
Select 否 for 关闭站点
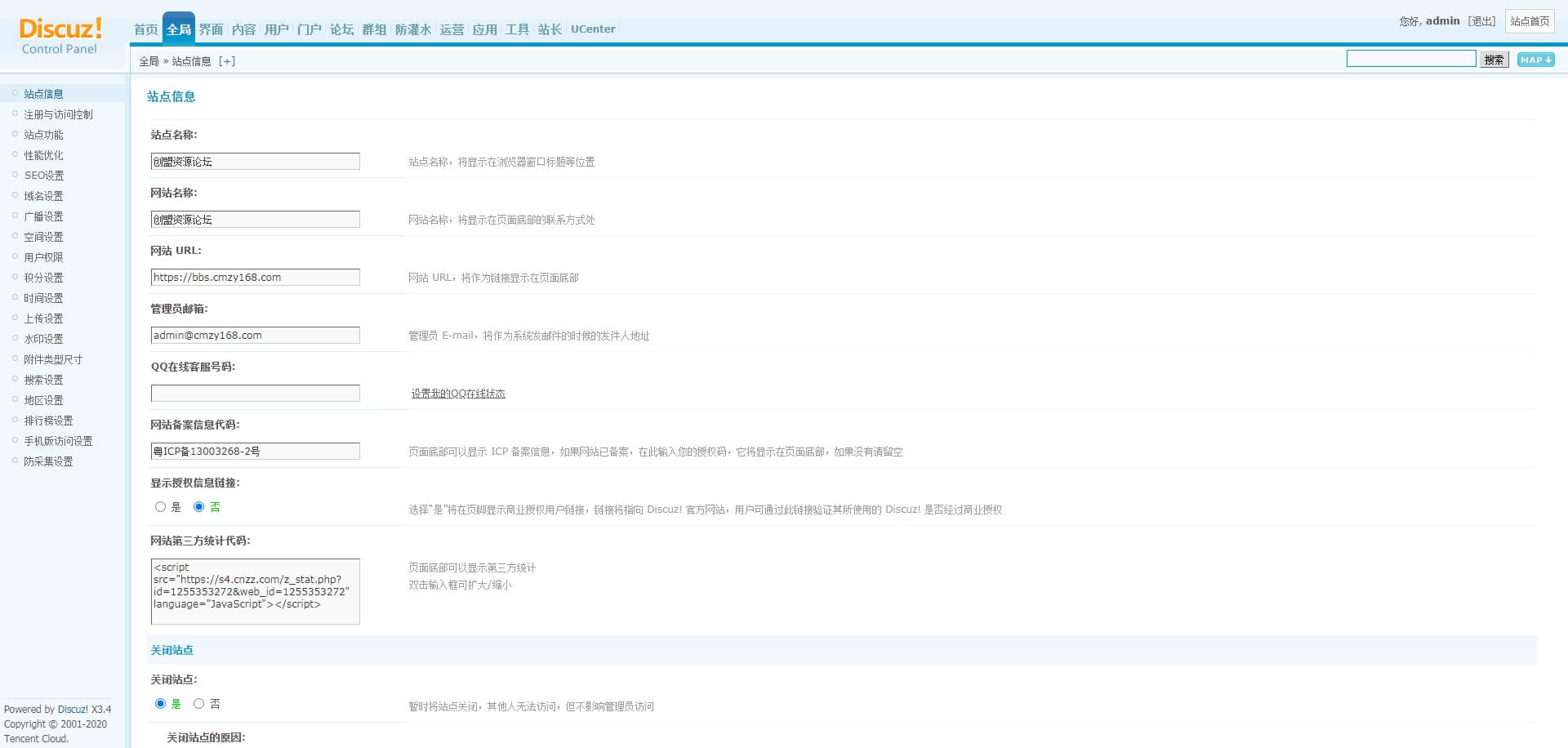(198, 704)
